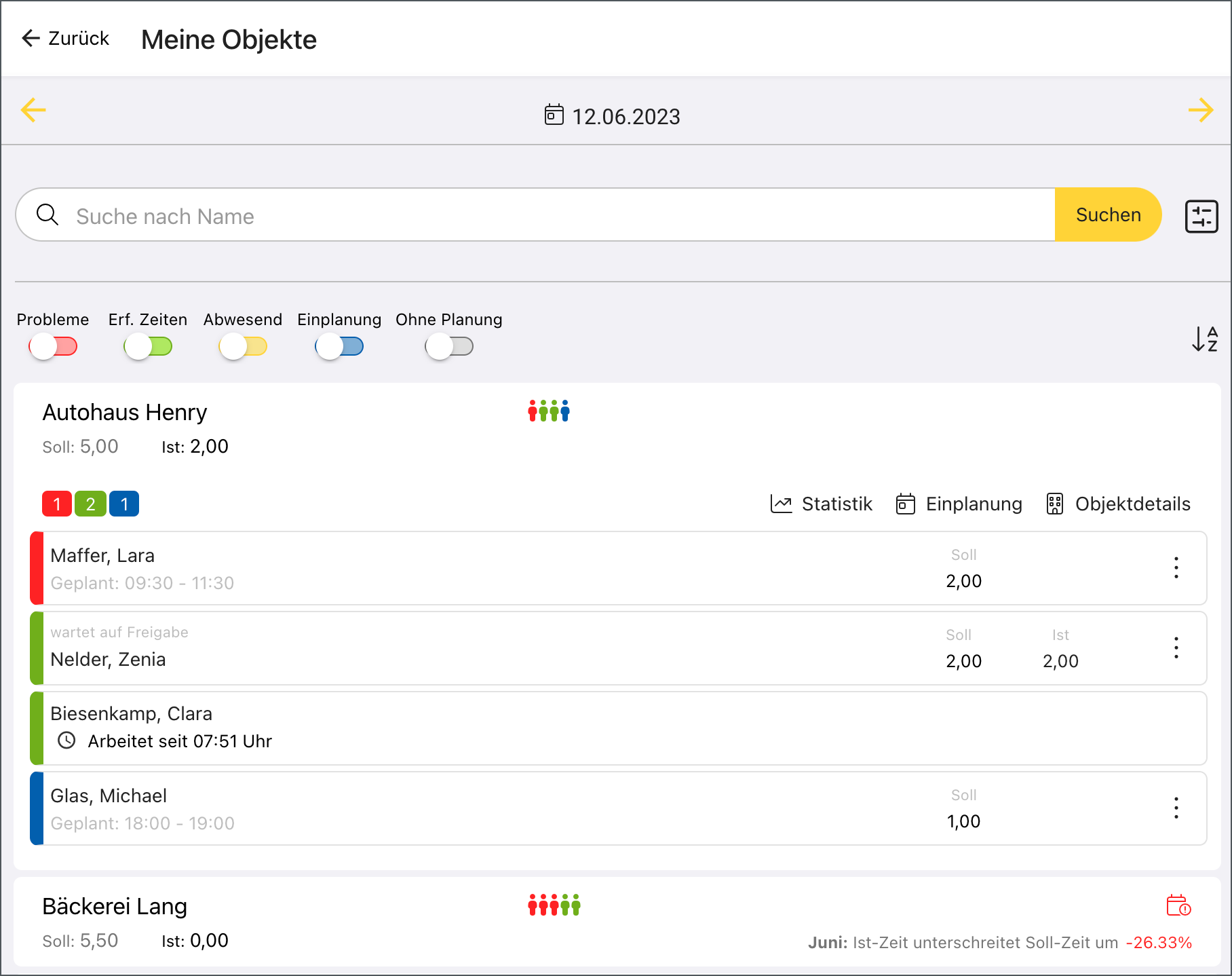The width and height of the screenshot is (1232, 976).
Task: Open the three-dot menu for Maffer, Lara
Action: (x=1176, y=567)
